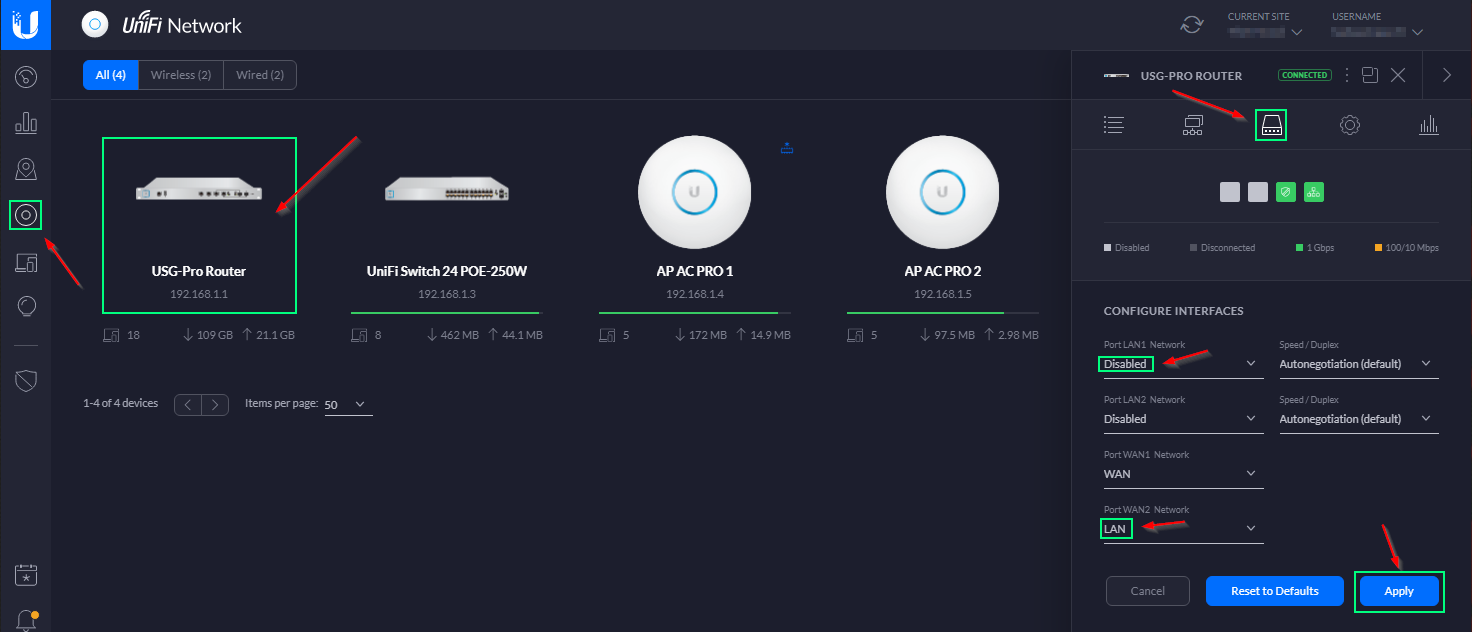Switch to the Wired (2) tab
The height and width of the screenshot is (632, 1472).
pyautogui.click(x=259, y=75)
